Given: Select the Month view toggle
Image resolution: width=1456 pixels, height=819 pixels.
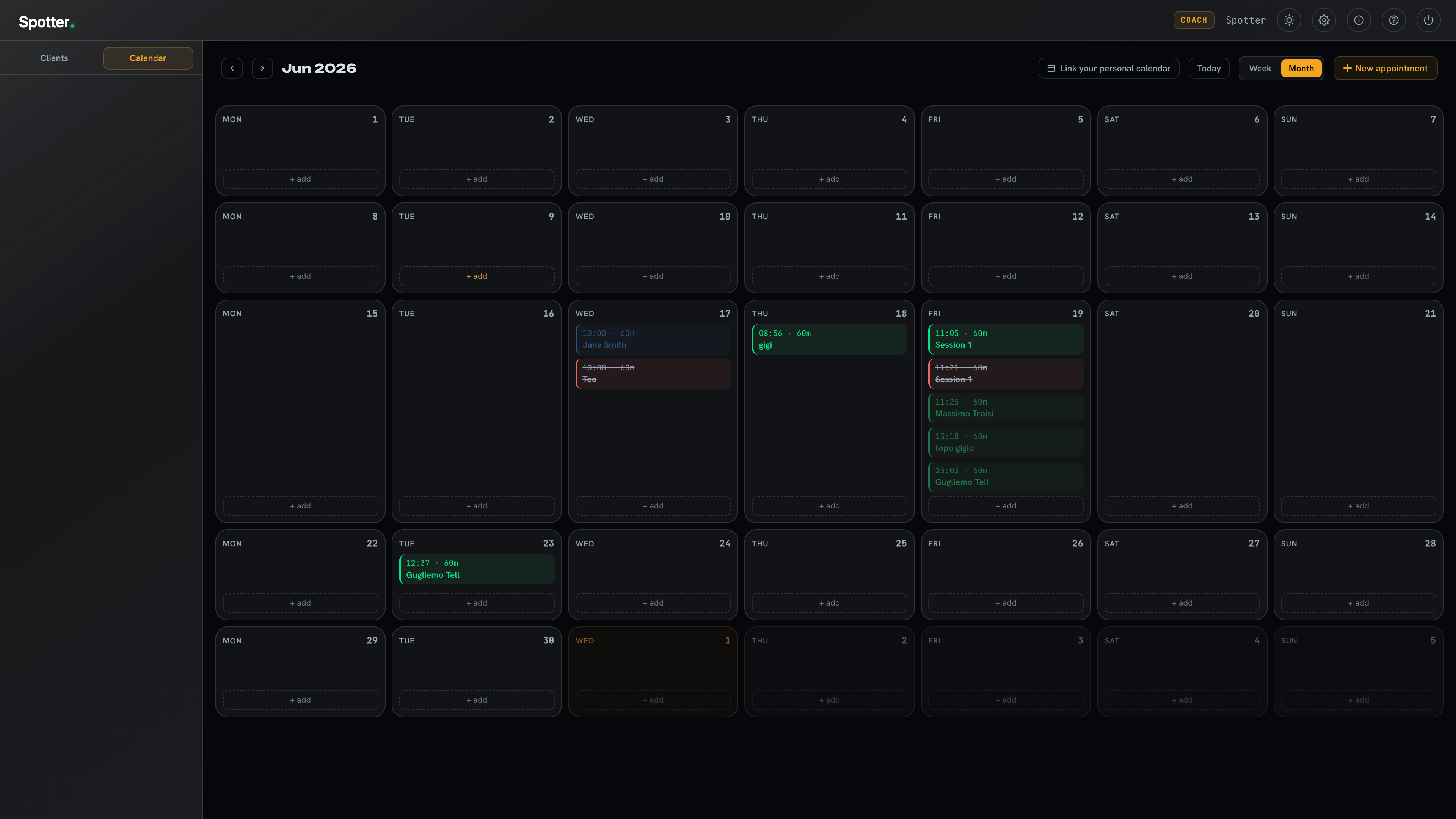Looking at the screenshot, I should [1301, 68].
